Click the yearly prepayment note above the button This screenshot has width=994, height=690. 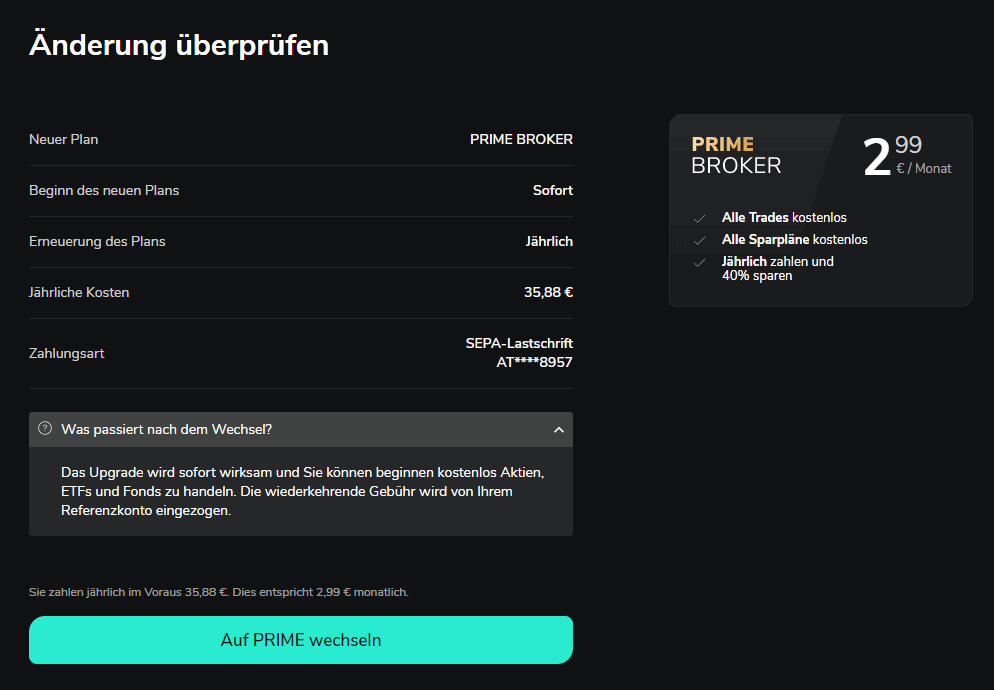point(219,592)
